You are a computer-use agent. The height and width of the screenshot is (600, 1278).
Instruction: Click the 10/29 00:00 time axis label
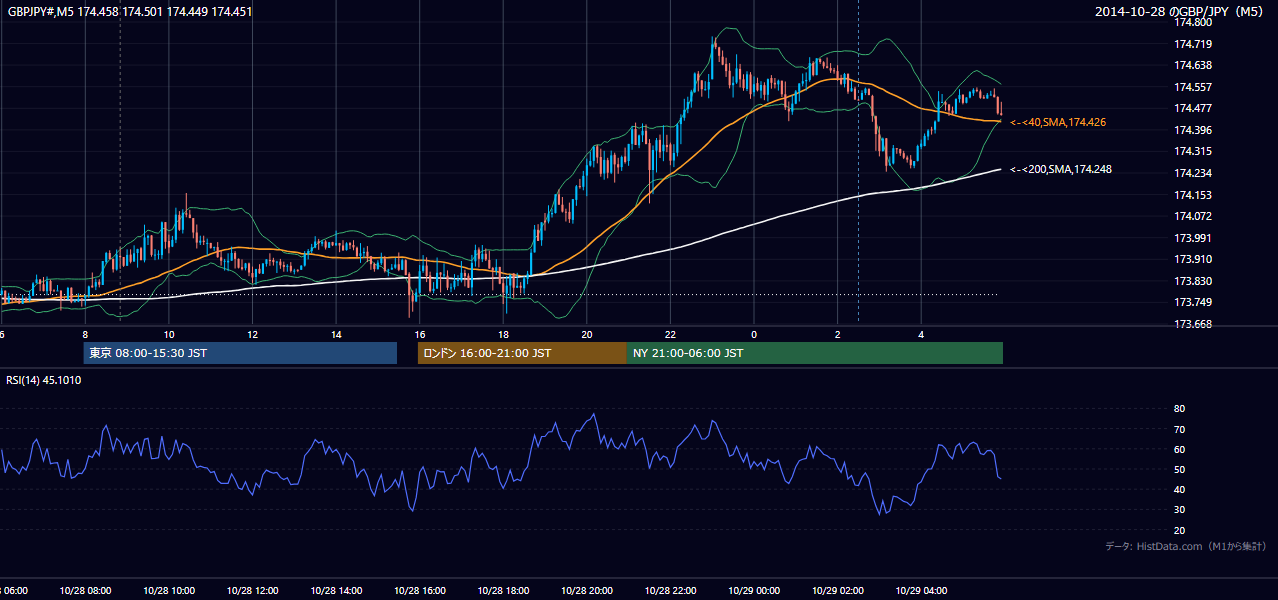(x=754, y=590)
